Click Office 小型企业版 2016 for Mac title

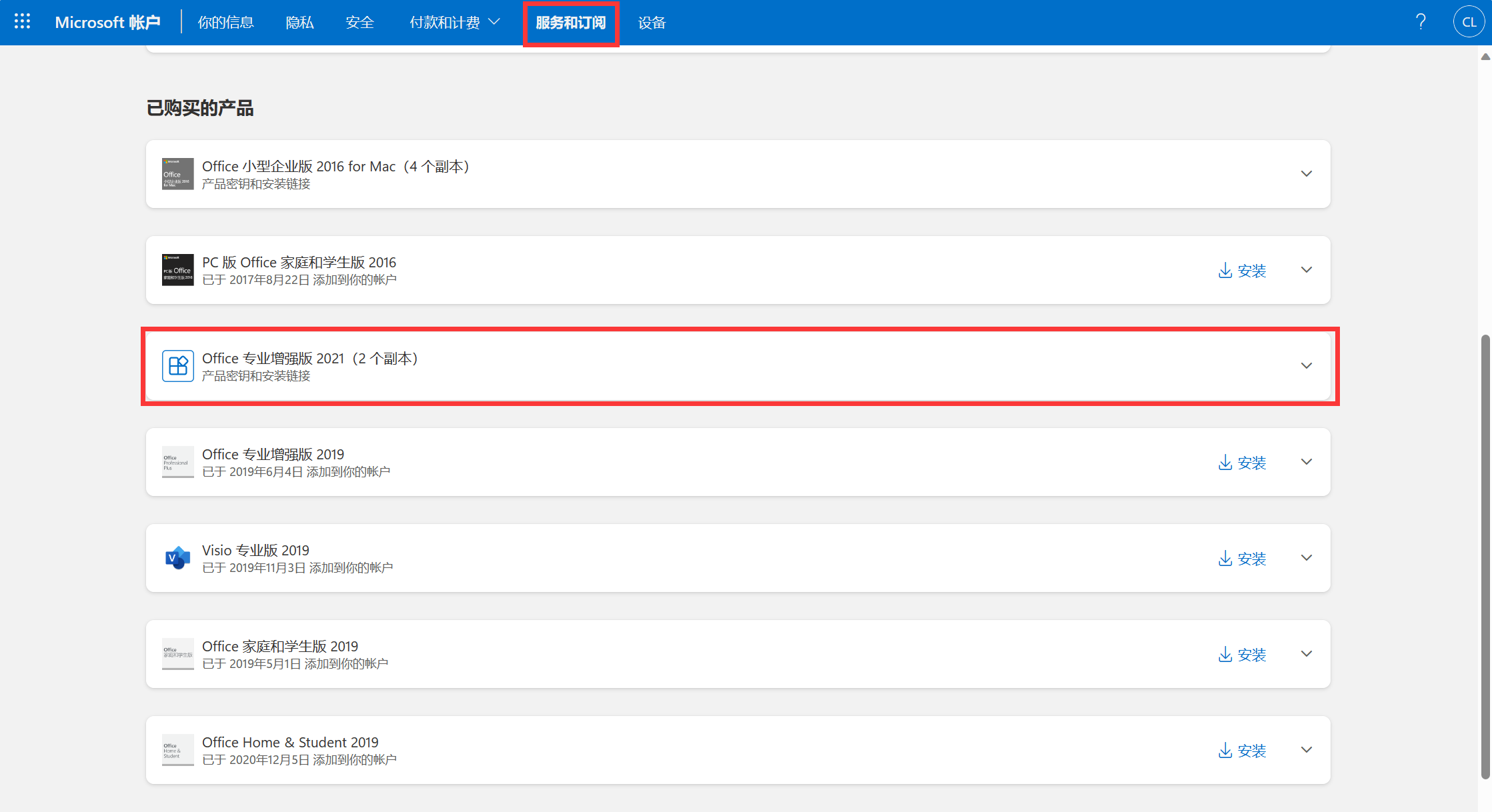tap(336, 167)
